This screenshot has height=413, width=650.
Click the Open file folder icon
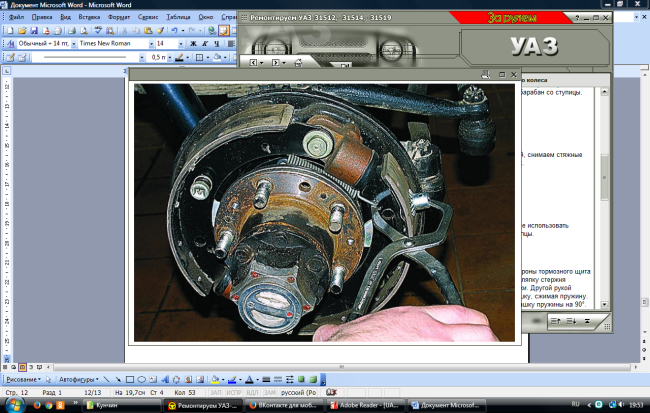pos(22,30)
